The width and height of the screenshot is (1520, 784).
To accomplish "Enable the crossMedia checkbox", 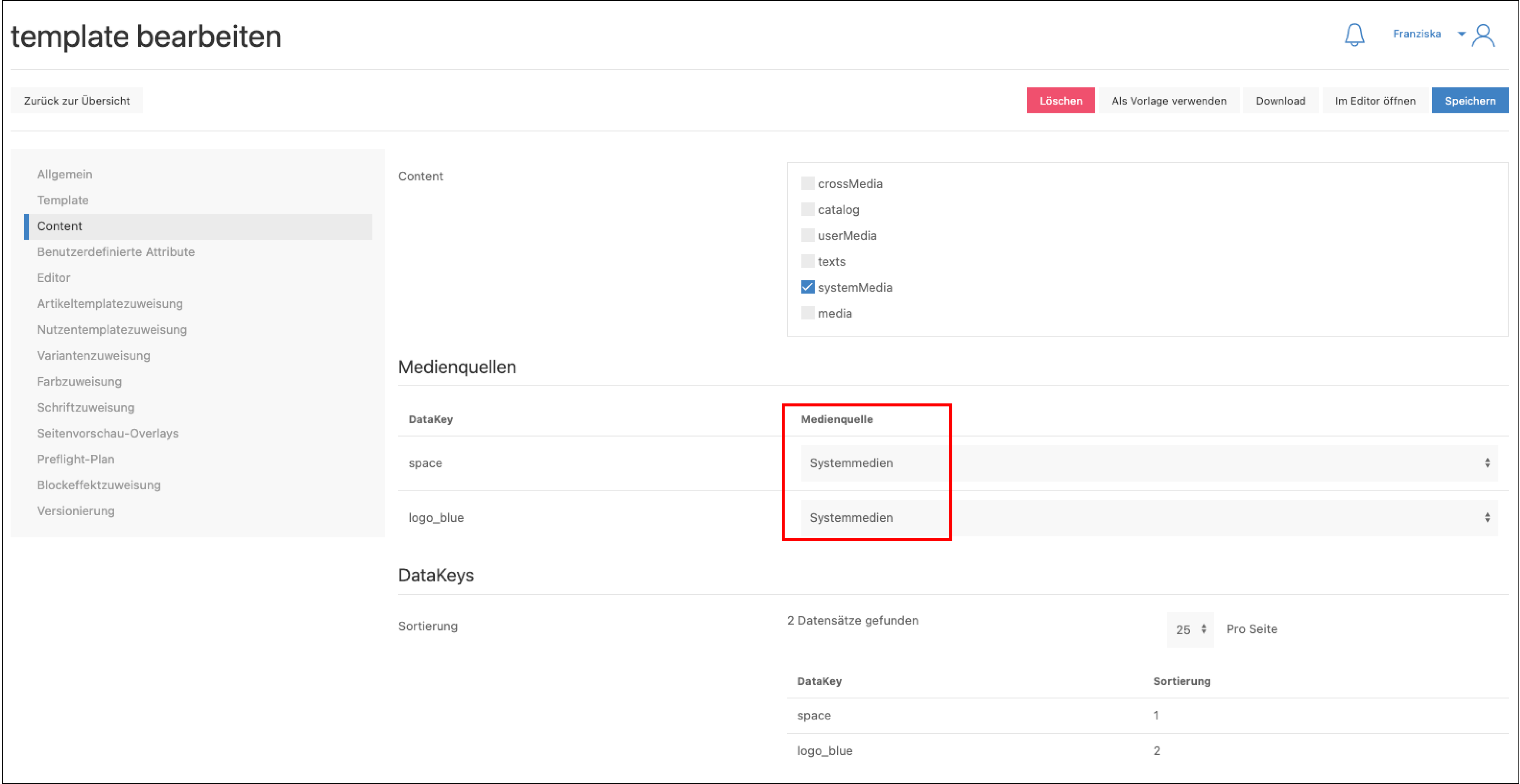I will [x=807, y=183].
